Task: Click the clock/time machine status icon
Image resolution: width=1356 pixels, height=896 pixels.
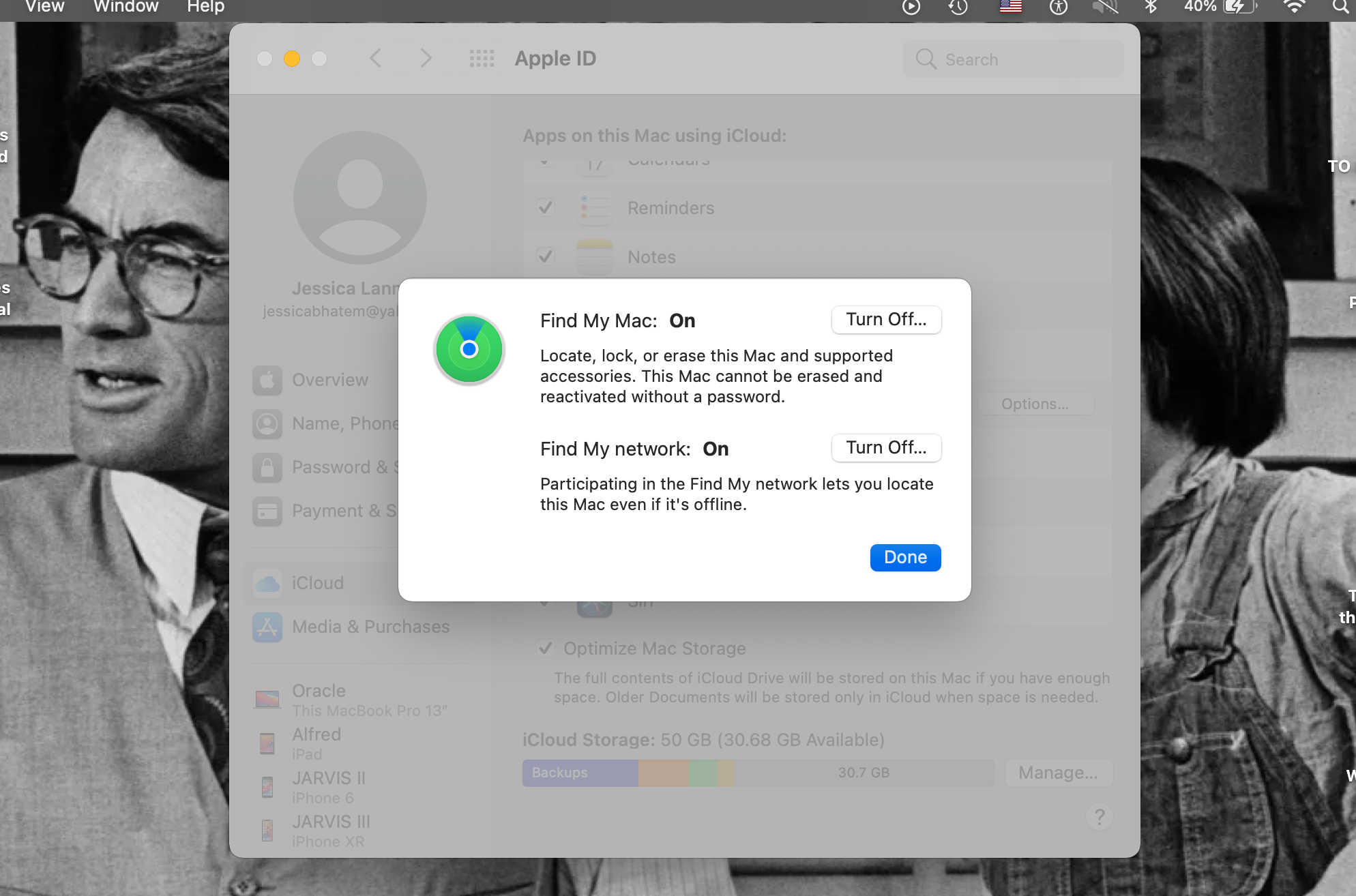Action: [x=956, y=9]
